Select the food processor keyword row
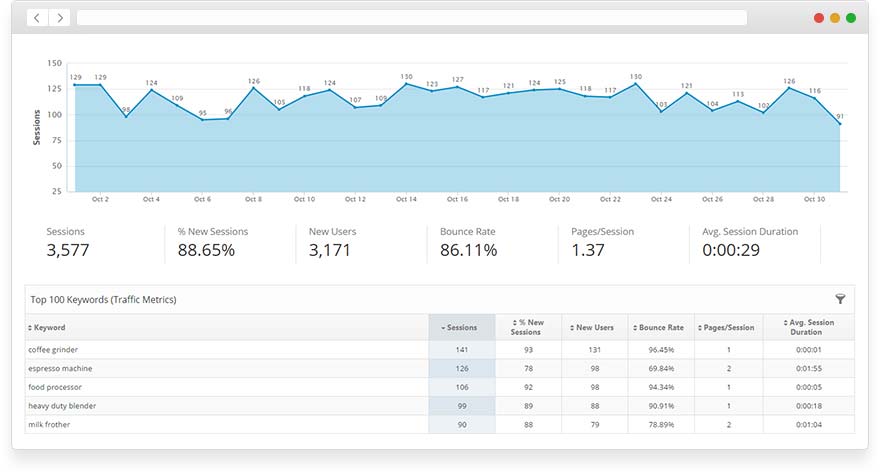The image size is (880, 472). pos(56,387)
